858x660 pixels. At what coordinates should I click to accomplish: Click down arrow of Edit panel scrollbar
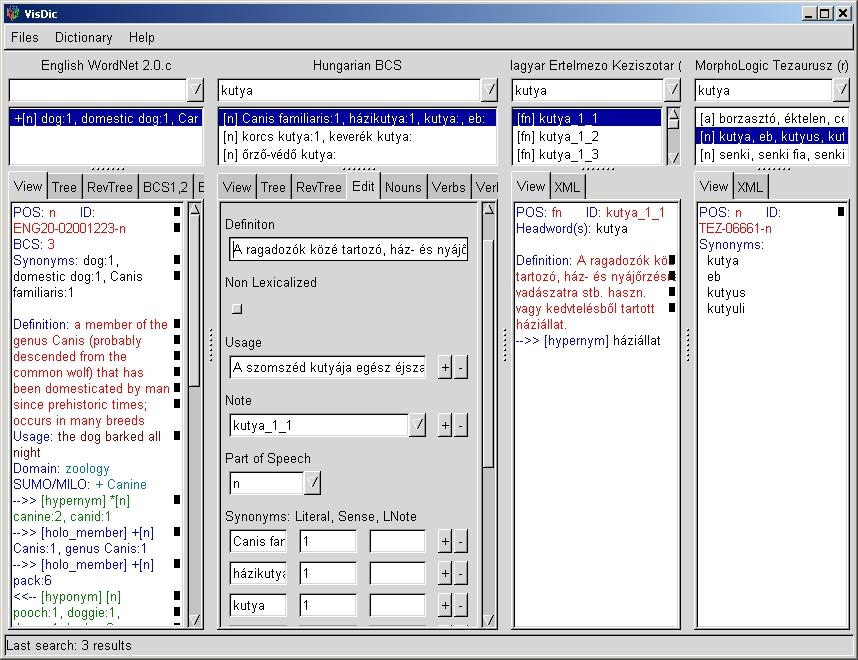pos(489,620)
